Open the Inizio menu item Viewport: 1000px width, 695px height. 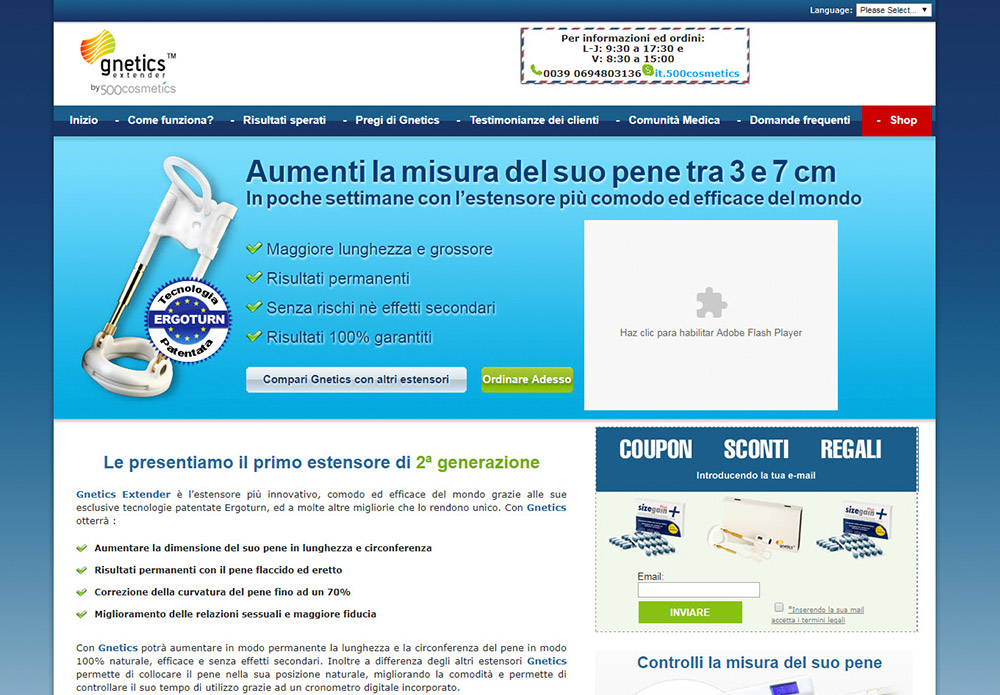pyautogui.click(x=84, y=120)
